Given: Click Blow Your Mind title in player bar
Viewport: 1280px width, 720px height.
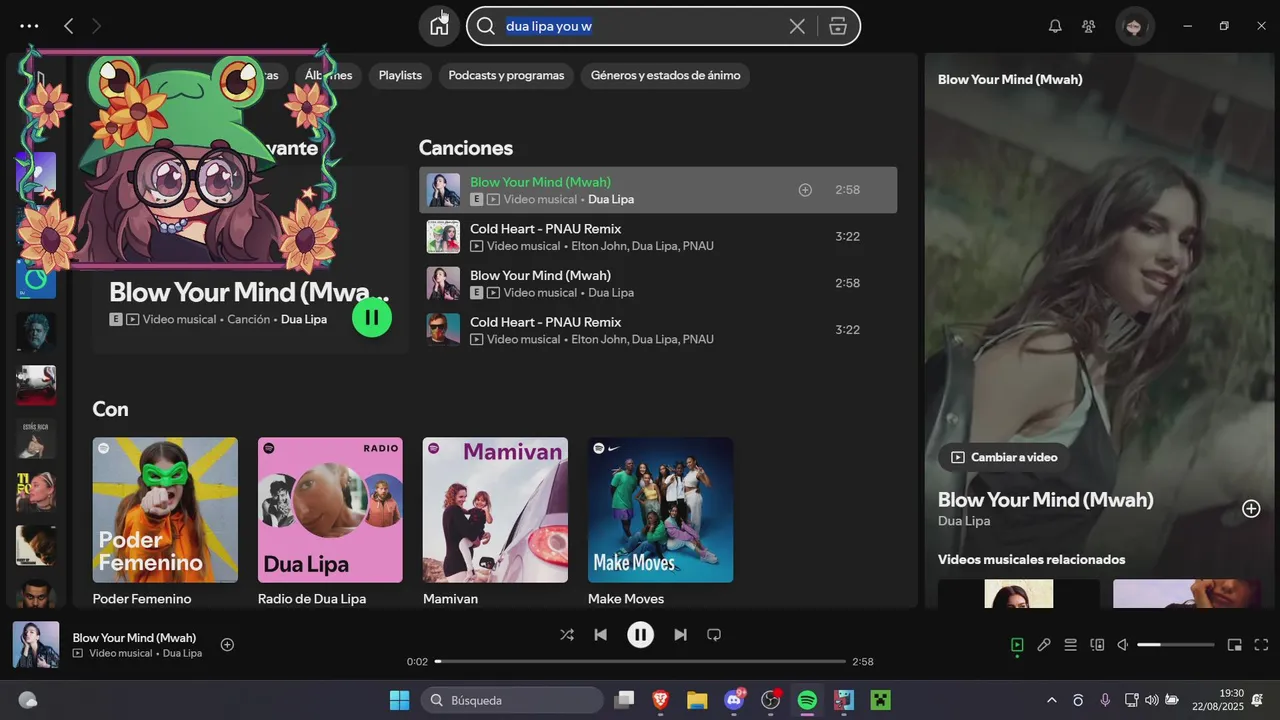Looking at the screenshot, I should [134, 637].
